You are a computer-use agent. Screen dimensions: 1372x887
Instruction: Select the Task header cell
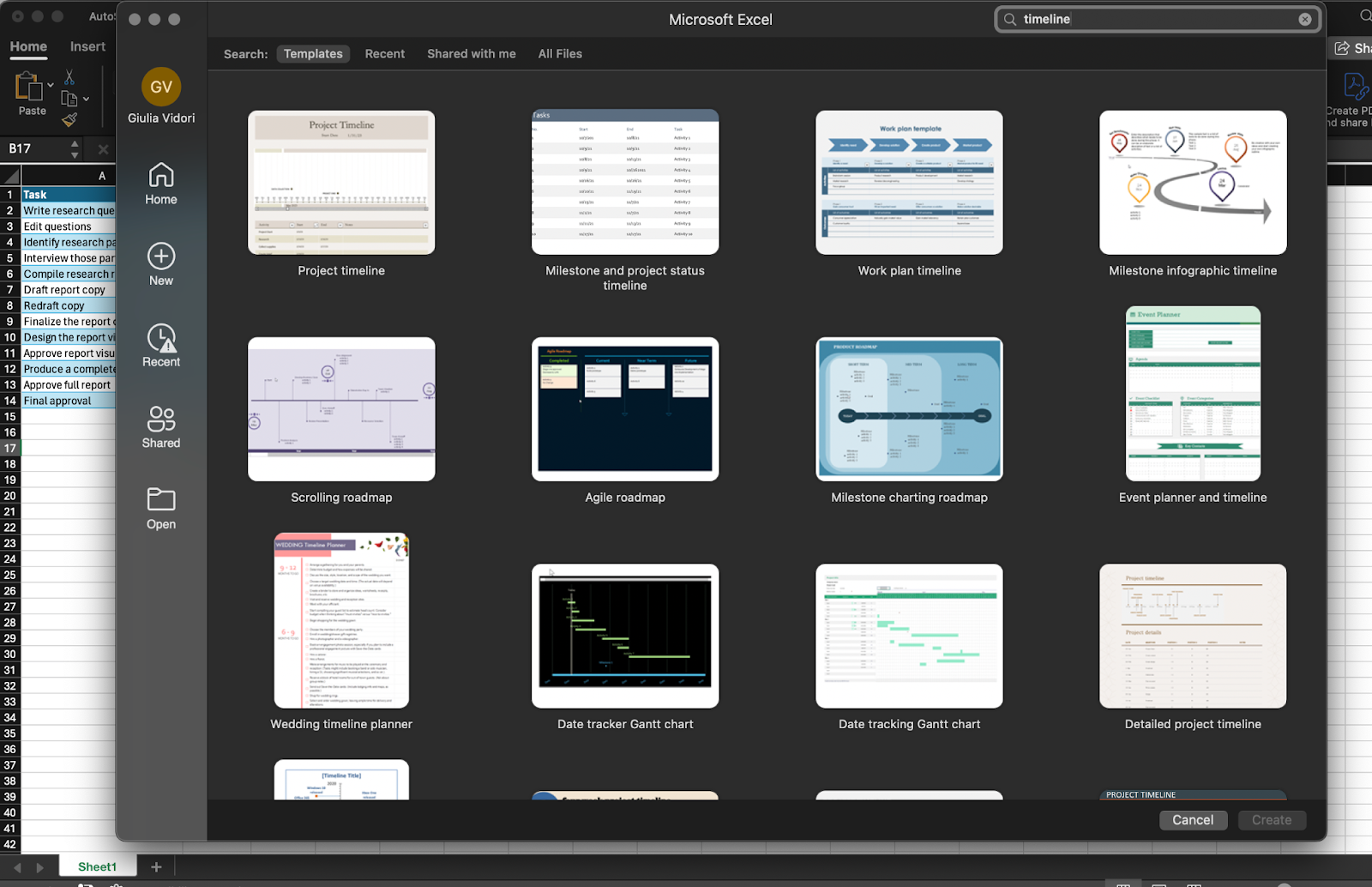coord(68,195)
